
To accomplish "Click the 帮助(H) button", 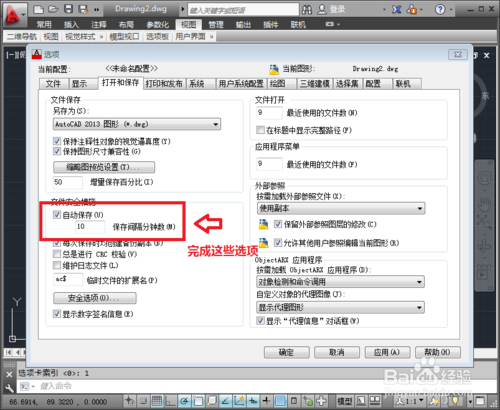I will [438, 352].
